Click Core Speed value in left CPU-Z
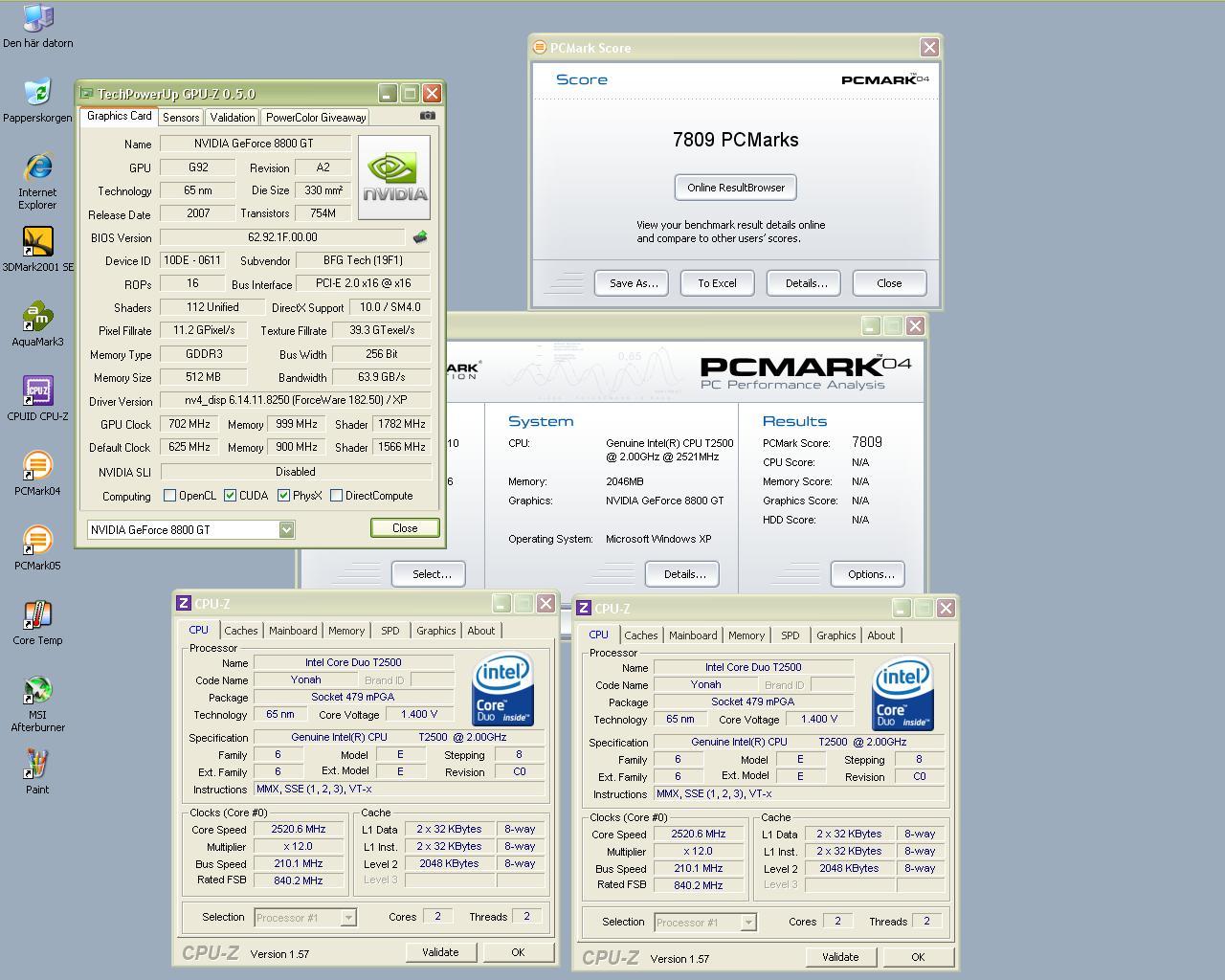 pyautogui.click(x=298, y=830)
